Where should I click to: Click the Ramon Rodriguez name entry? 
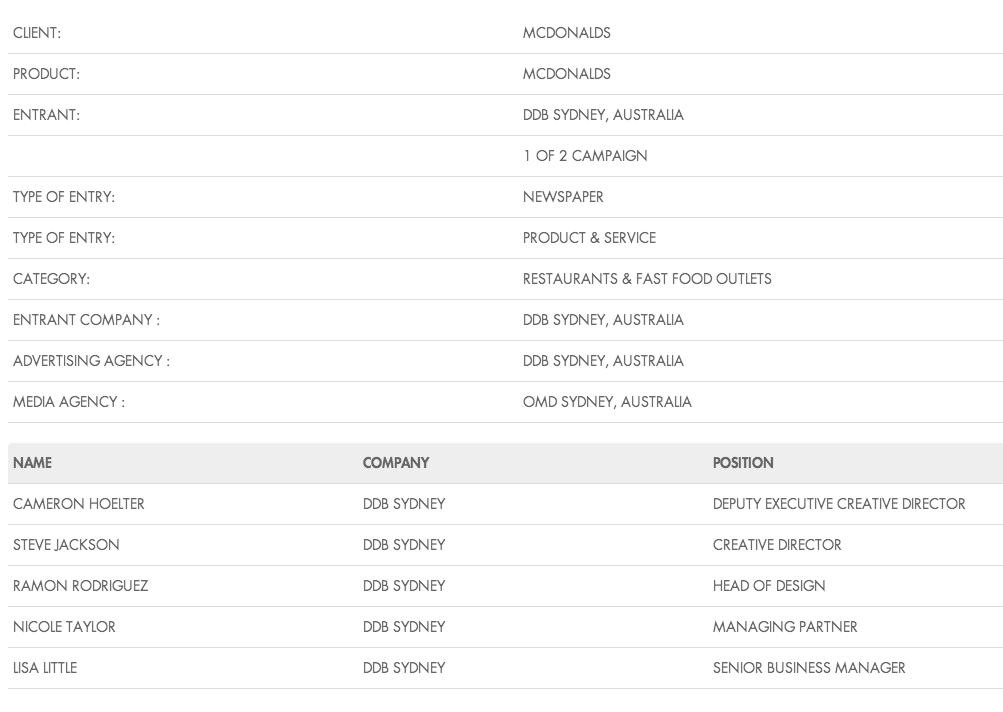tap(80, 586)
